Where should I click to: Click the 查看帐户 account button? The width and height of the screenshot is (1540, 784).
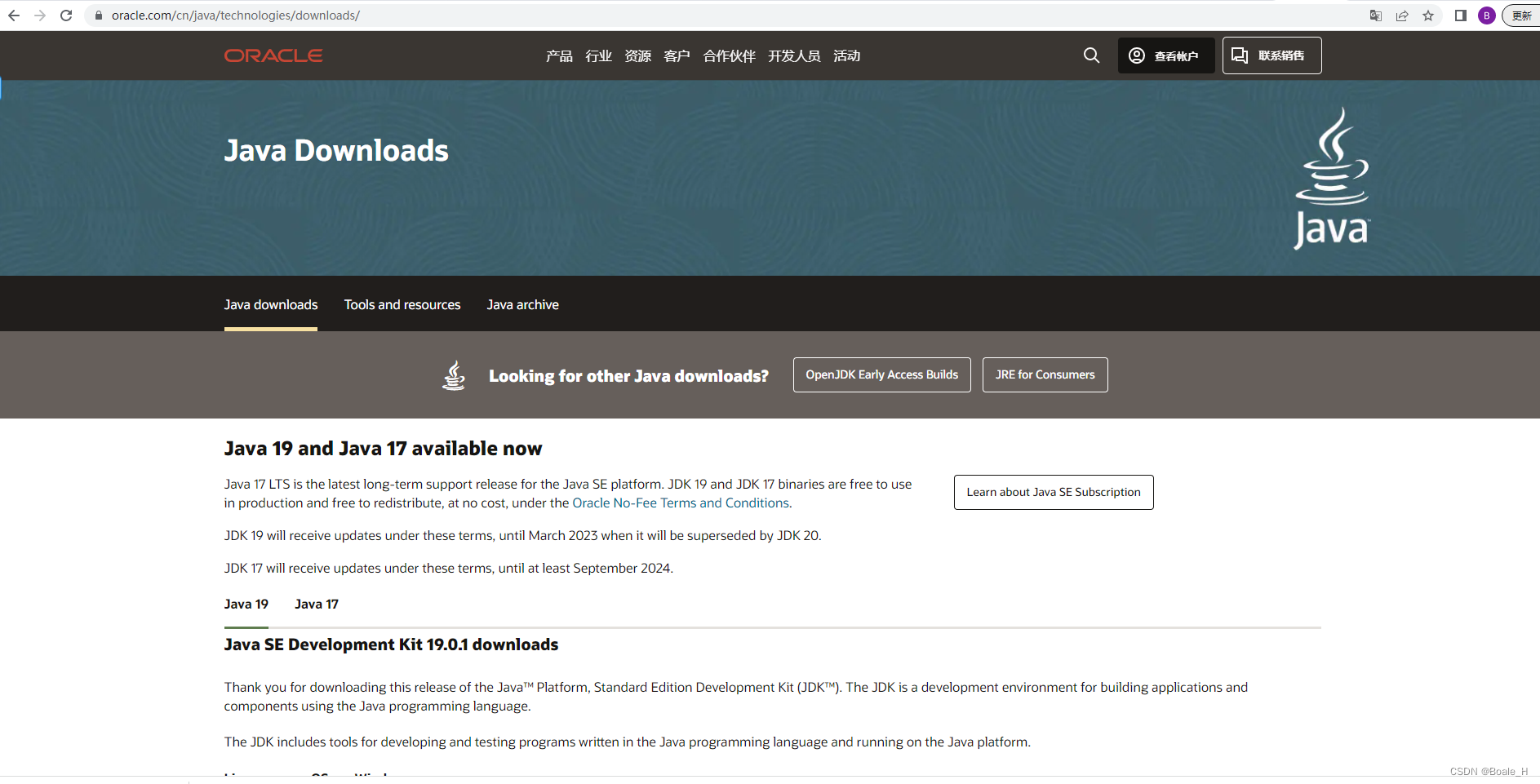click(1166, 55)
